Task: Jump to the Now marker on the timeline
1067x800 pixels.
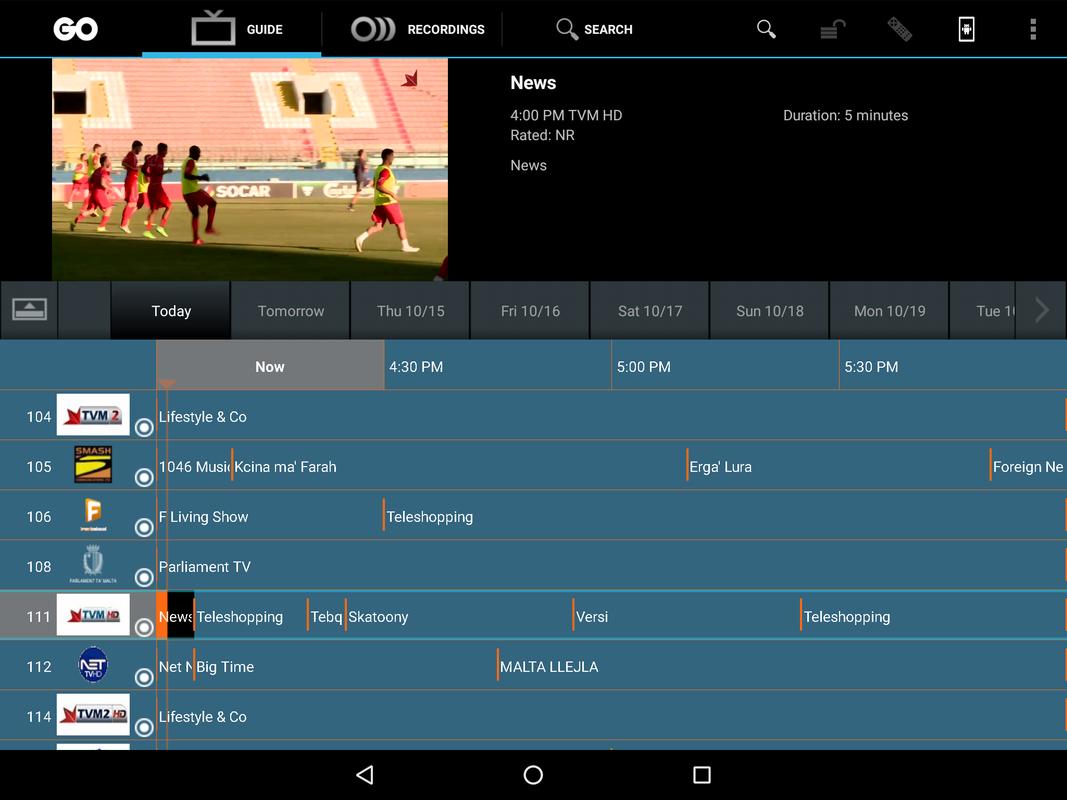Action: pos(268,366)
